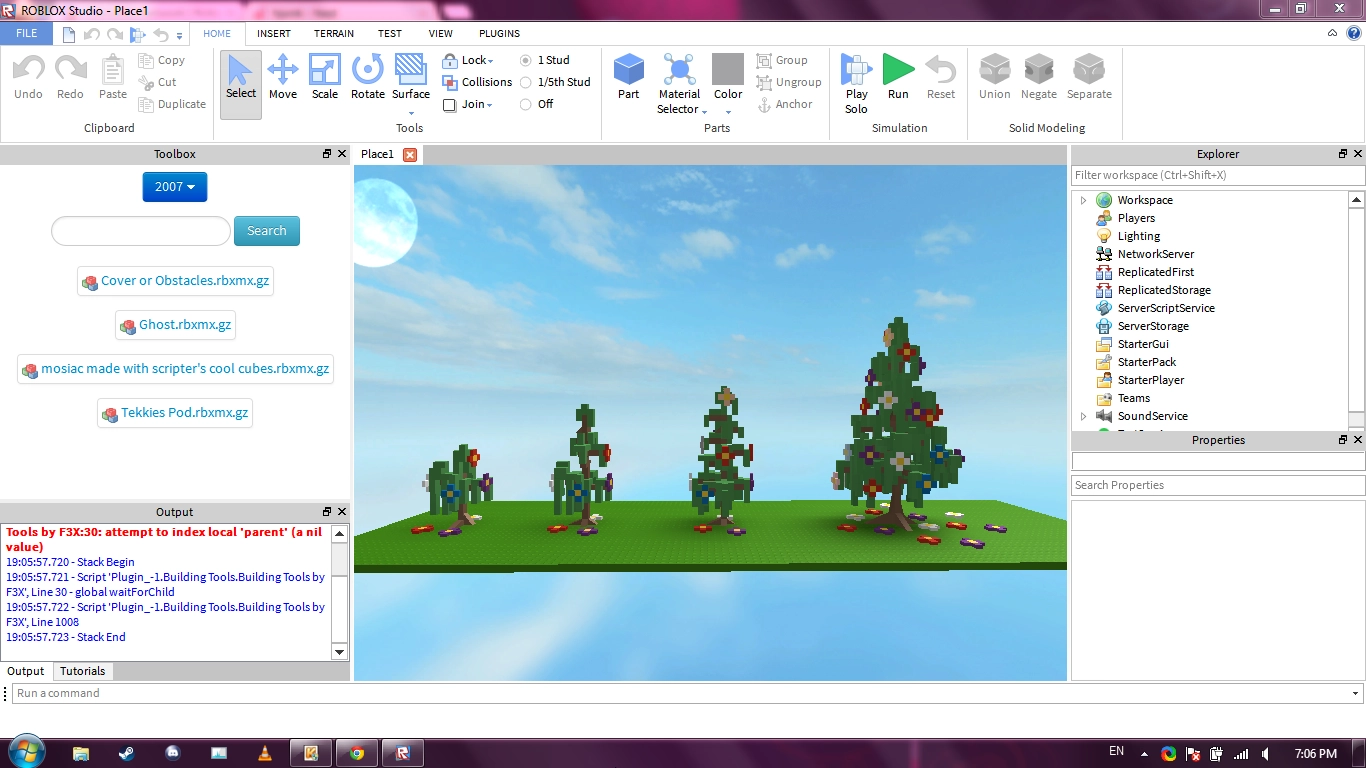Click the Union solid modeling icon
The width and height of the screenshot is (1366, 768).
[994, 77]
